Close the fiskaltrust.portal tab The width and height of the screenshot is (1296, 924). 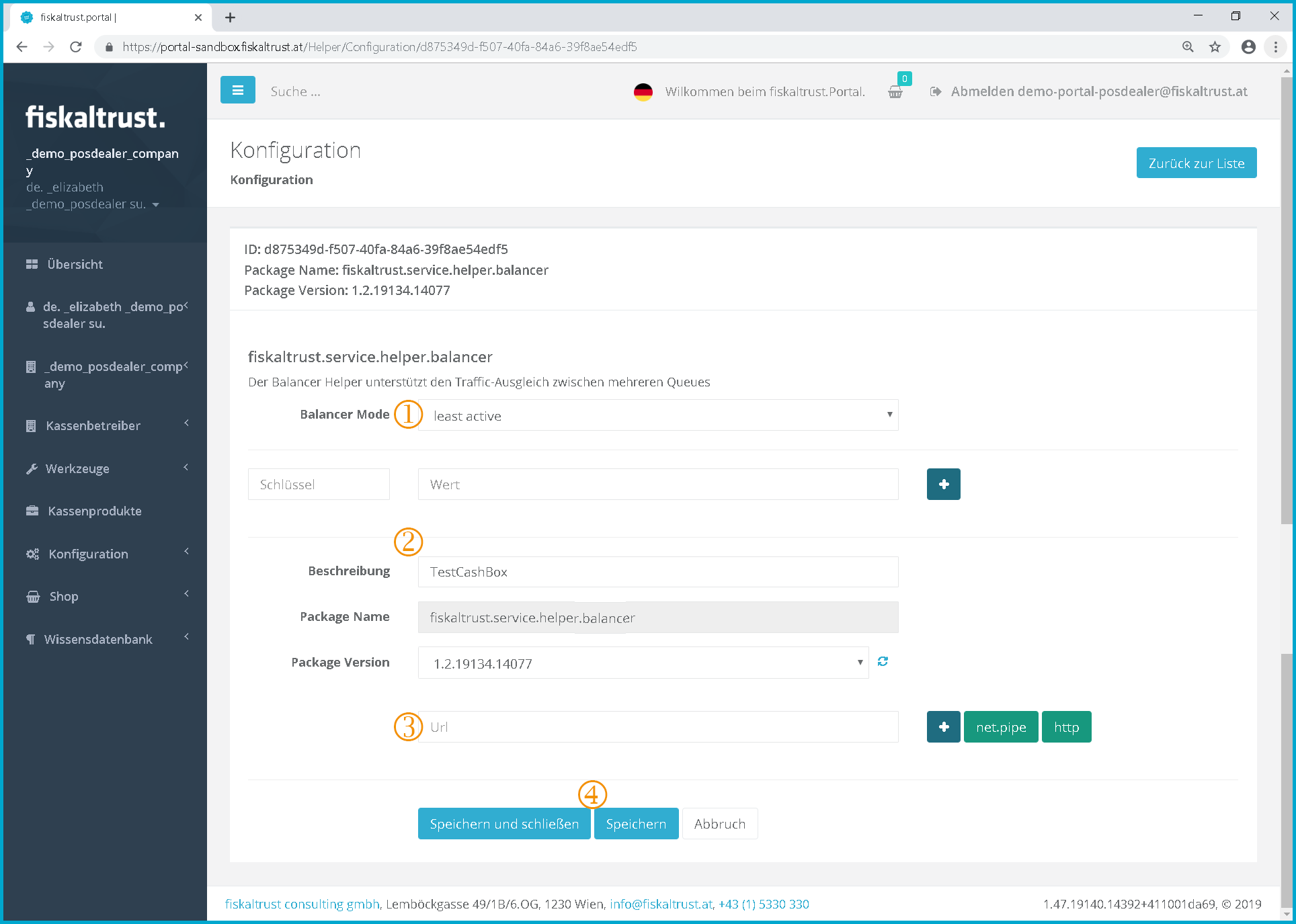click(198, 17)
